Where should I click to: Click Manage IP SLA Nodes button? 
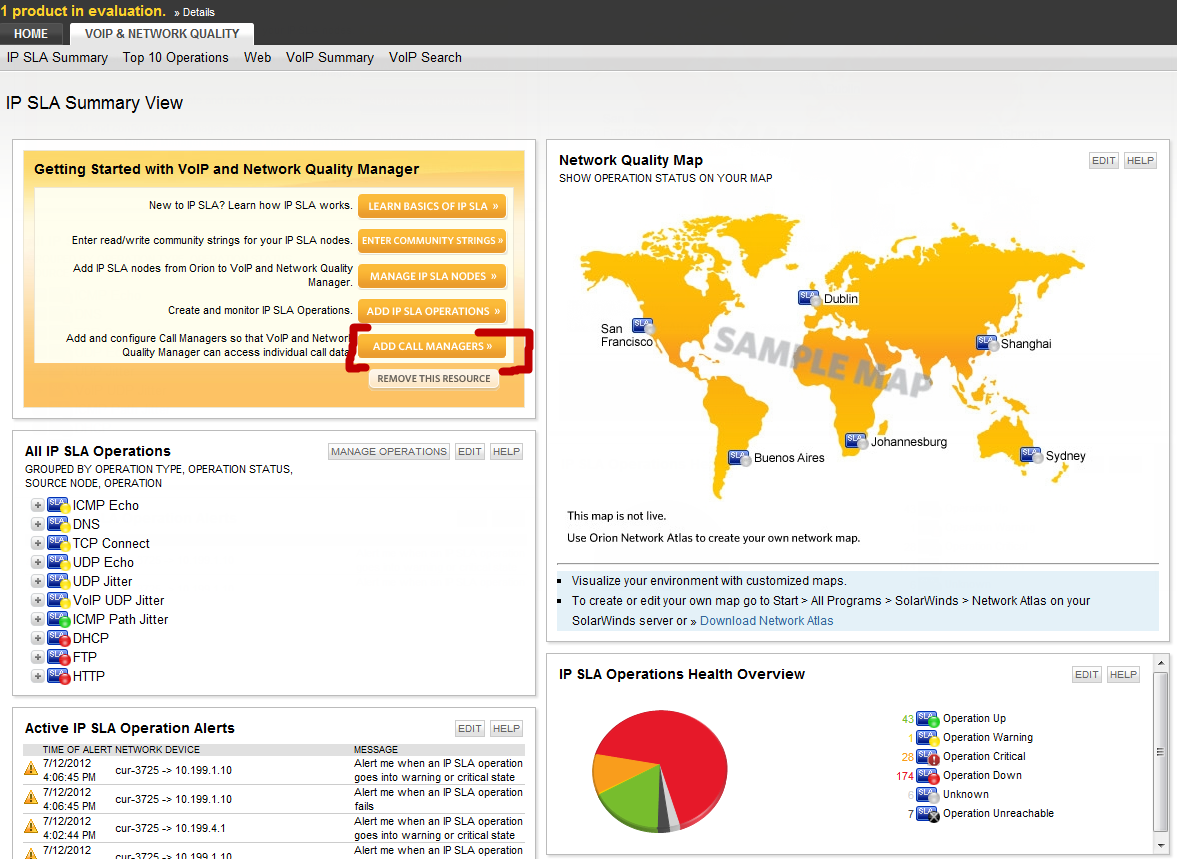pyautogui.click(x=432, y=276)
